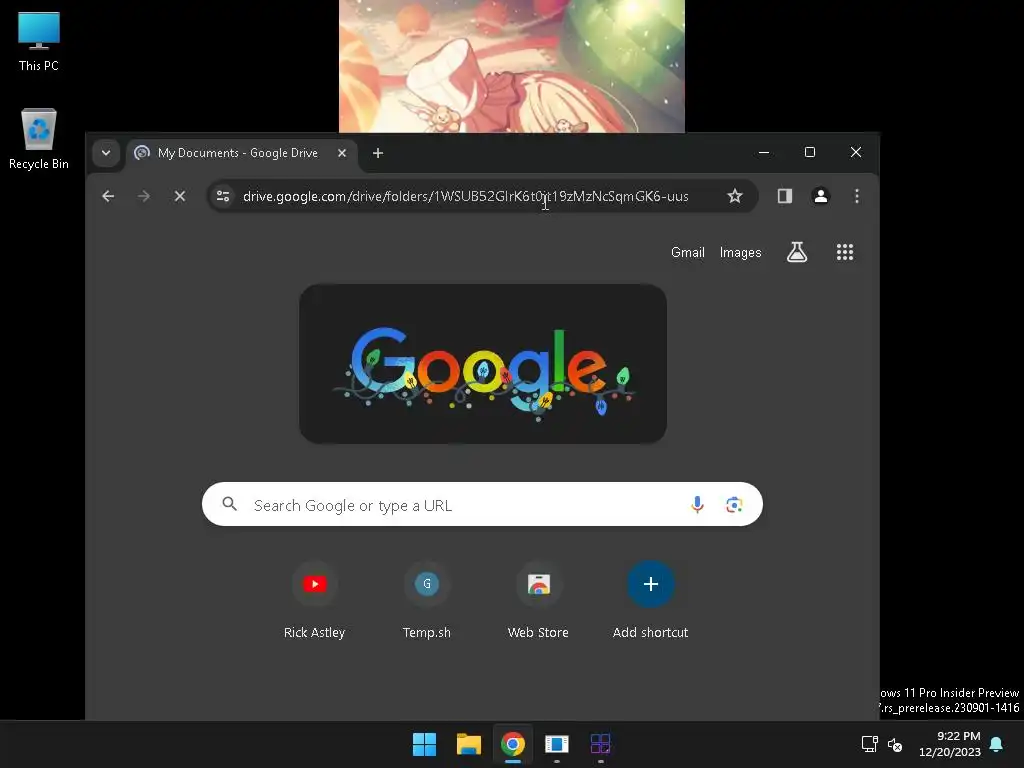Click the drive.google.com URL in address bar
The height and width of the screenshot is (768, 1024).
coord(466,196)
